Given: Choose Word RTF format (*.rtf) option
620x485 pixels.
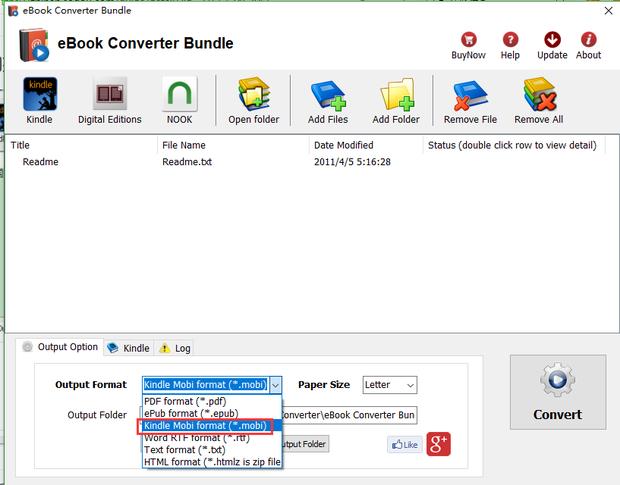Looking at the screenshot, I should click(212, 438).
